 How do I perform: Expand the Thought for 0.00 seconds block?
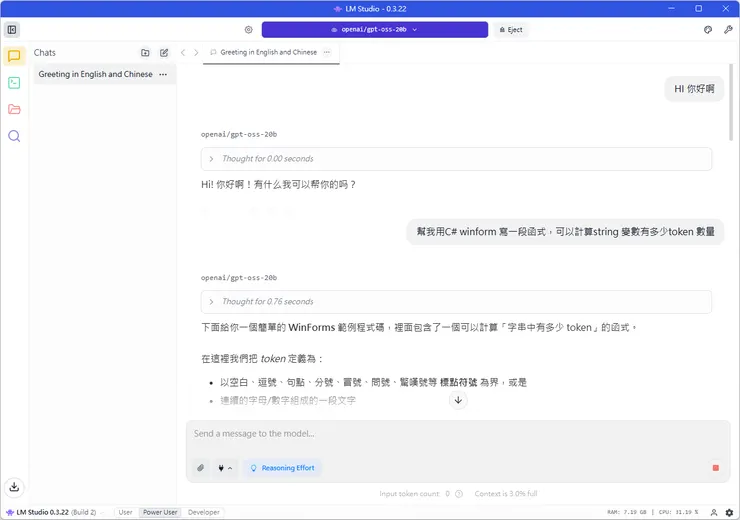click(456, 159)
